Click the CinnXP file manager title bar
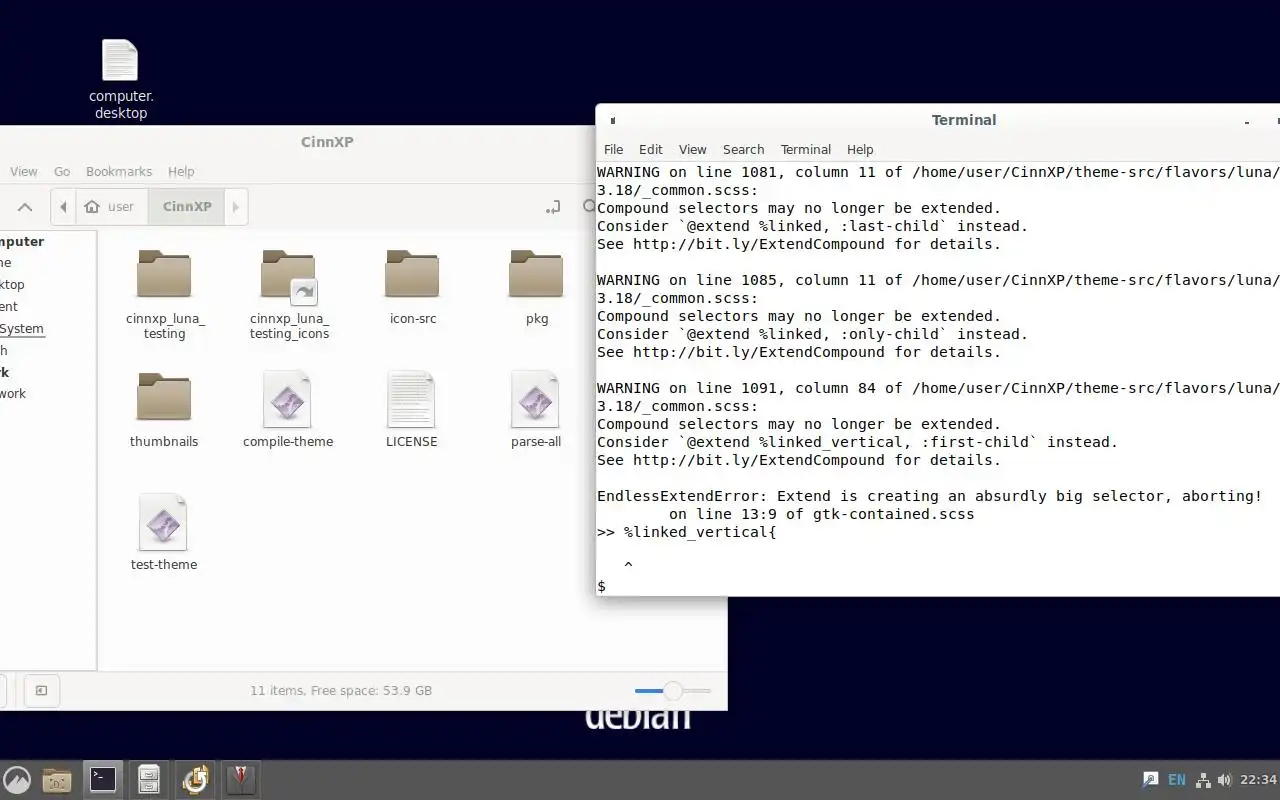The width and height of the screenshot is (1280, 800). [327, 142]
